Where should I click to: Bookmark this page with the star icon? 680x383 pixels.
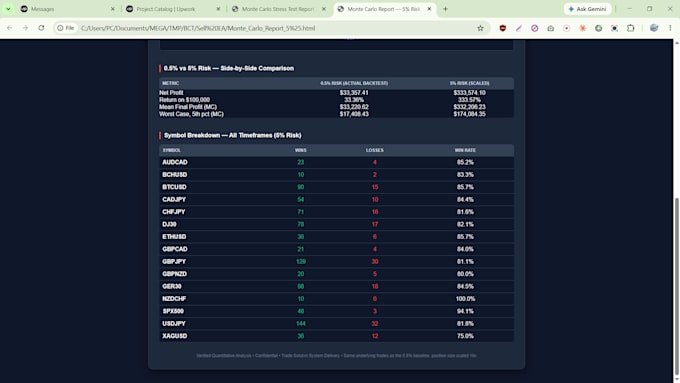point(480,28)
